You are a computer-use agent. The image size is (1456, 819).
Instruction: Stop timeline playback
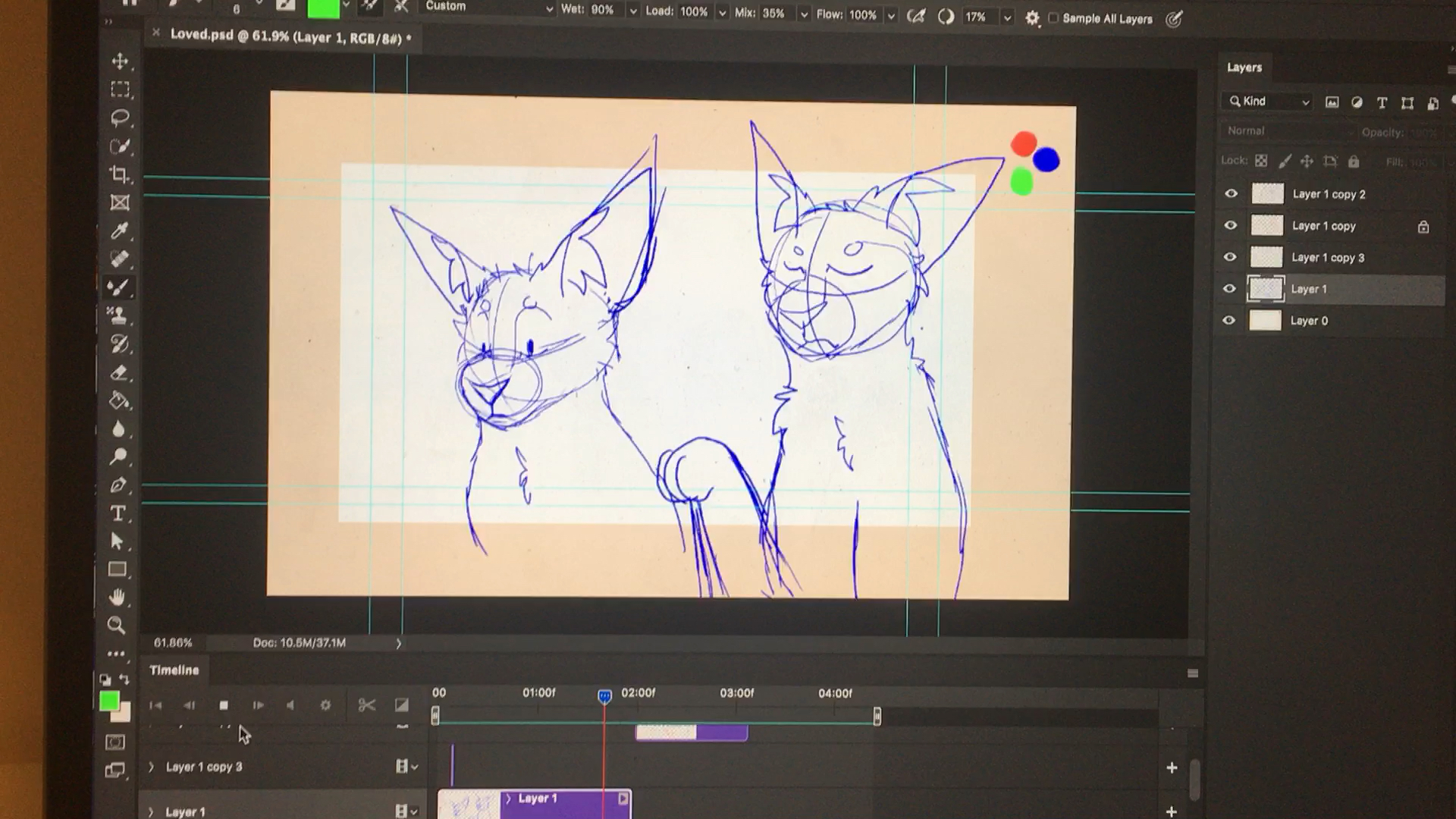[x=224, y=705]
